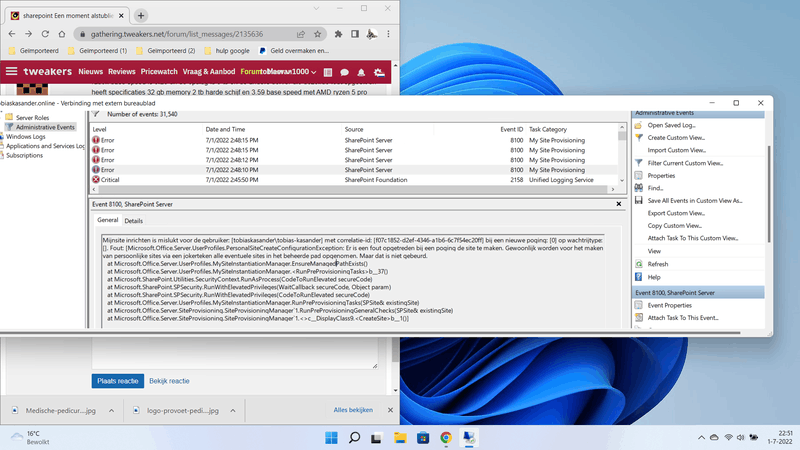800x450 pixels.
Task: Click event list scroll down arrow
Action: [x=621, y=180]
